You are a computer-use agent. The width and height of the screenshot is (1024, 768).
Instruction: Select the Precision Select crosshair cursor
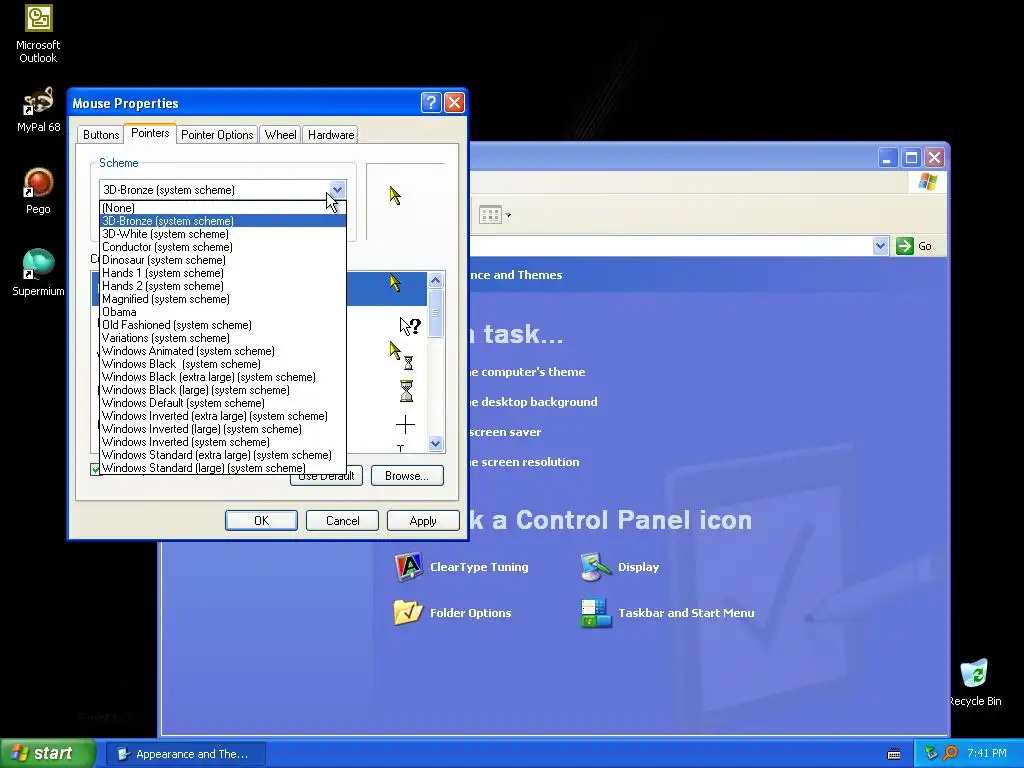tap(405, 424)
